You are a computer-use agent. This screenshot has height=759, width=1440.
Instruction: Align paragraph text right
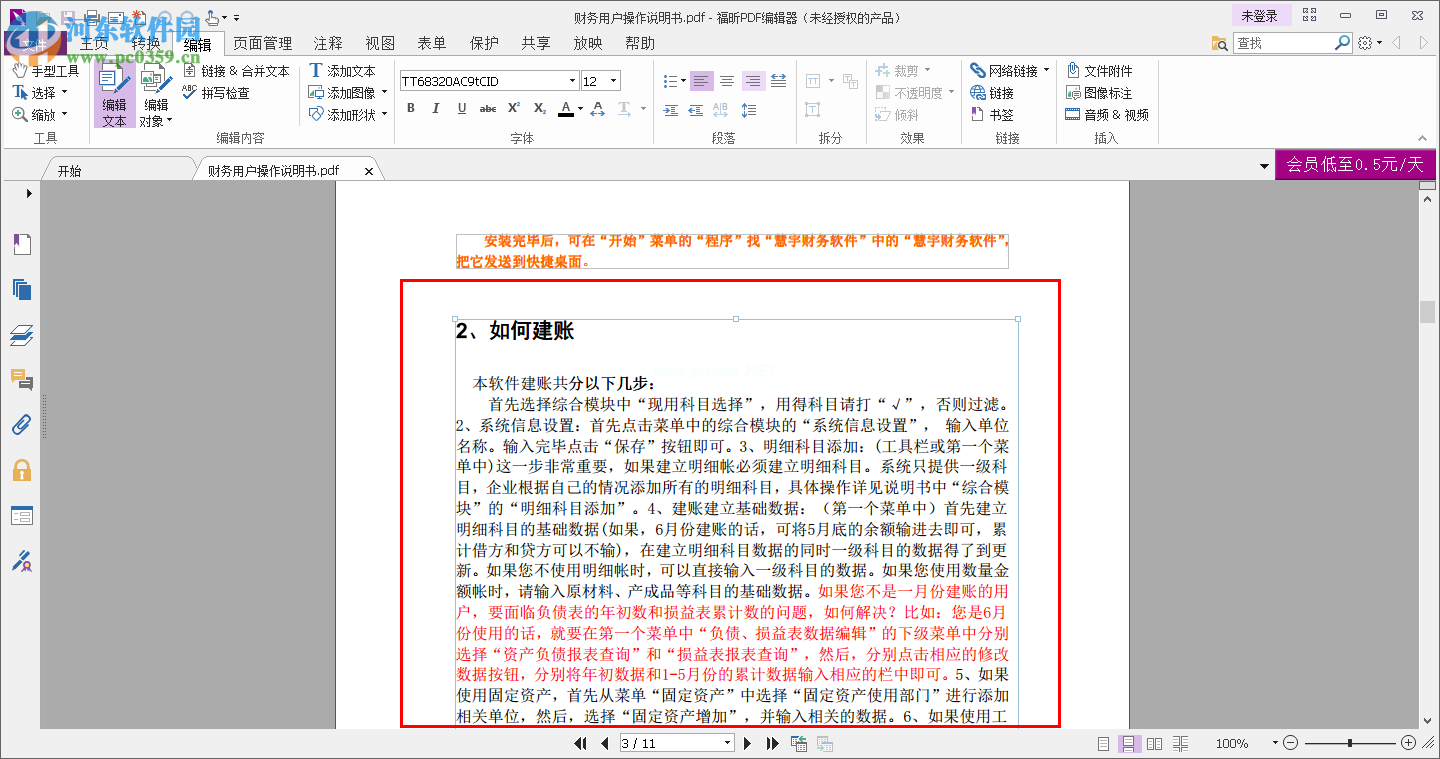[753, 81]
